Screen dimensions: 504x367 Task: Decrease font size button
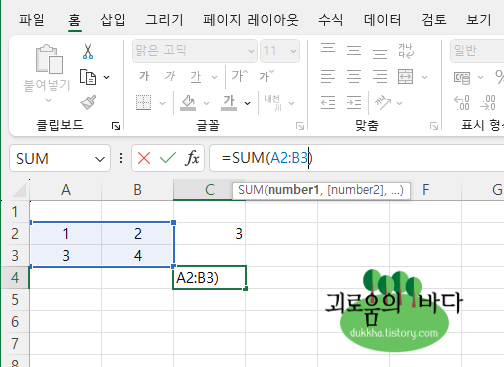(267, 76)
